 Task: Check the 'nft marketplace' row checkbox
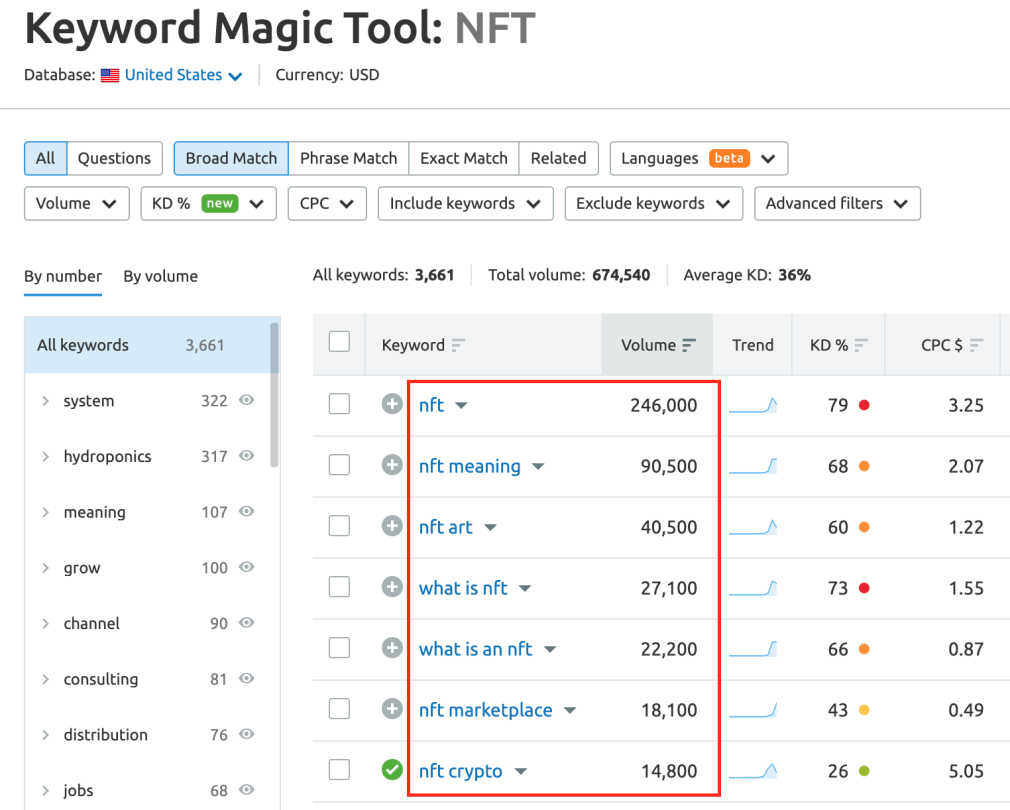339,709
